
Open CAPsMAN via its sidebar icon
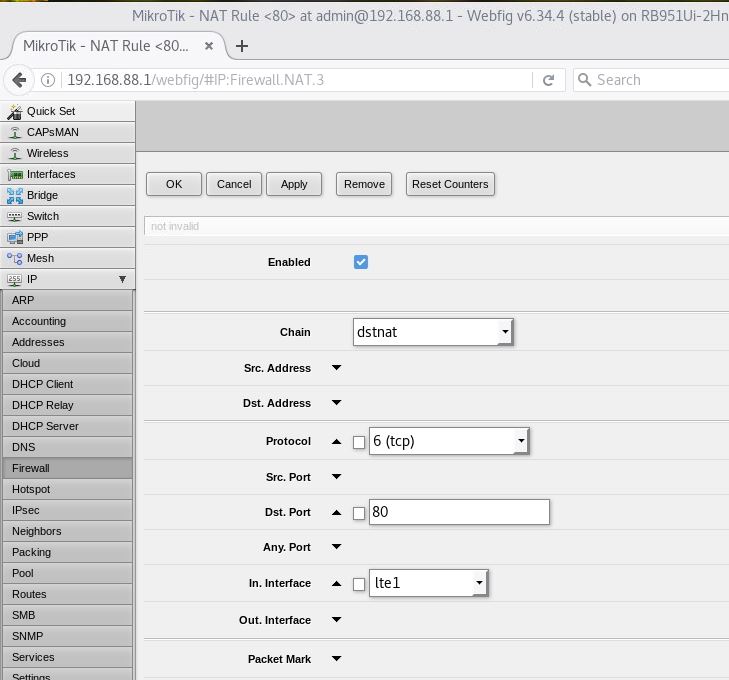coord(14,133)
